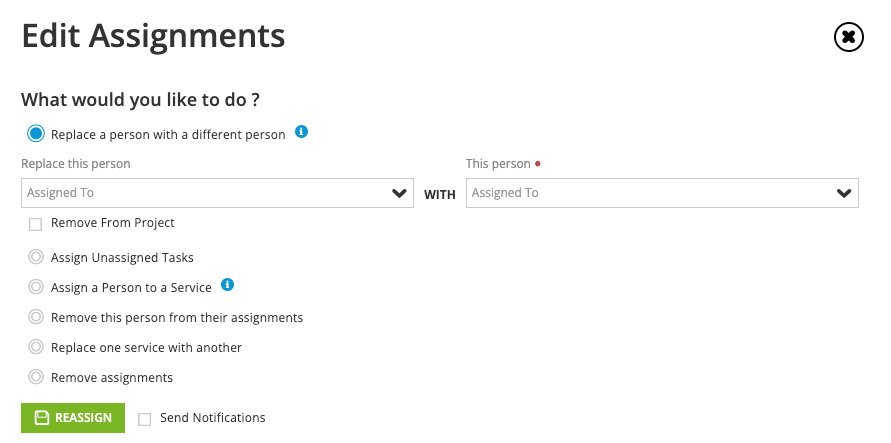891x443 pixels.
Task: Select 'Replace a person with a different person' radio
Action: [36, 134]
